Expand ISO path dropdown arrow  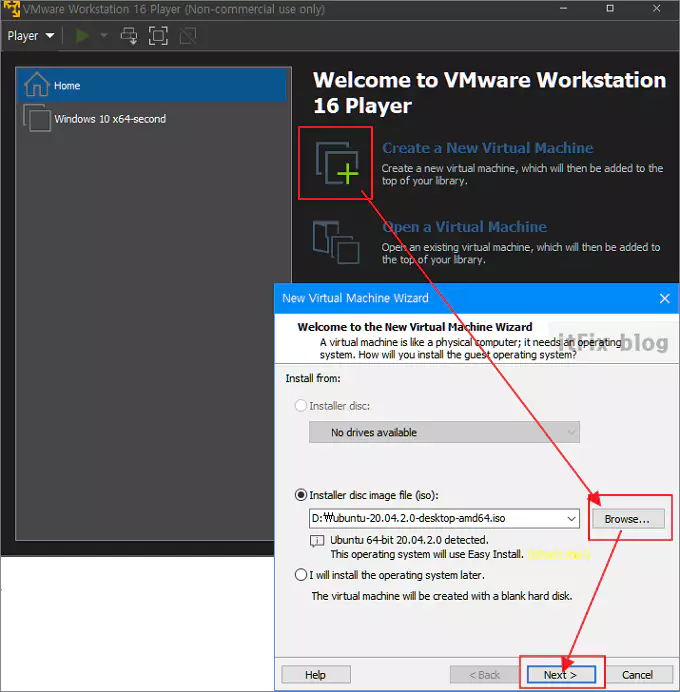[x=571, y=519]
